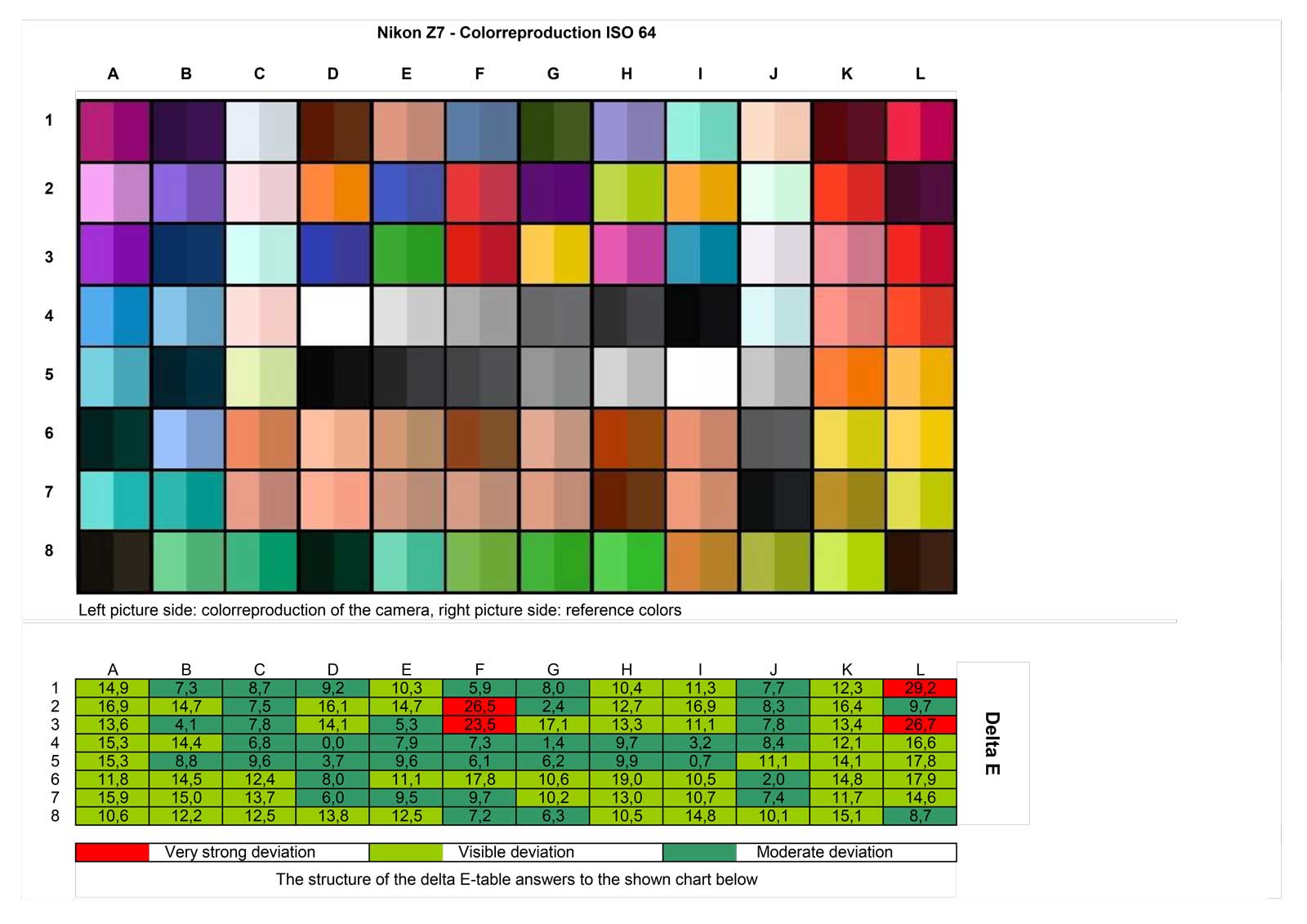
Task: Click the 'Delta E' vertical label
Action: pos(992,743)
